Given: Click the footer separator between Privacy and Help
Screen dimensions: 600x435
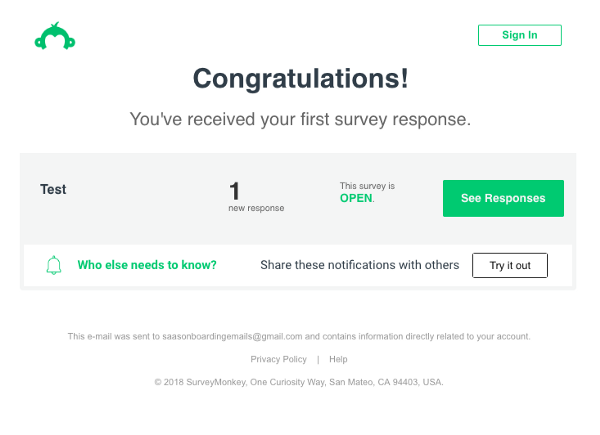Looking at the screenshot, I should (x=318, y=359).
